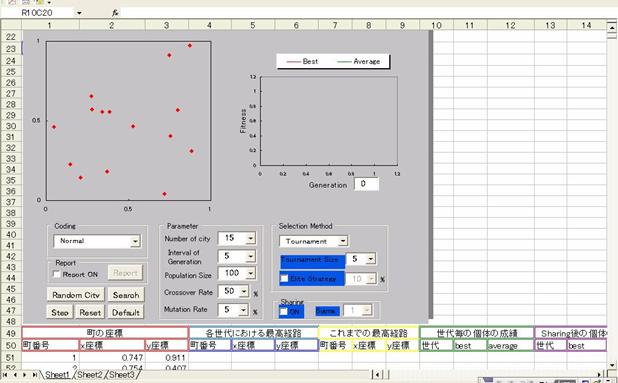Click the Name Box showing R10C20

(x=37, y=13)
